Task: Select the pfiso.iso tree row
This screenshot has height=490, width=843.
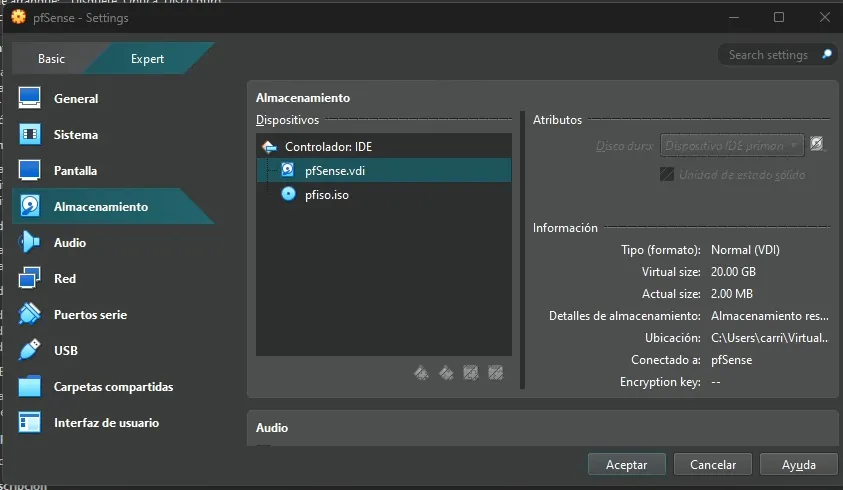Action: click(x=384, y=194)
